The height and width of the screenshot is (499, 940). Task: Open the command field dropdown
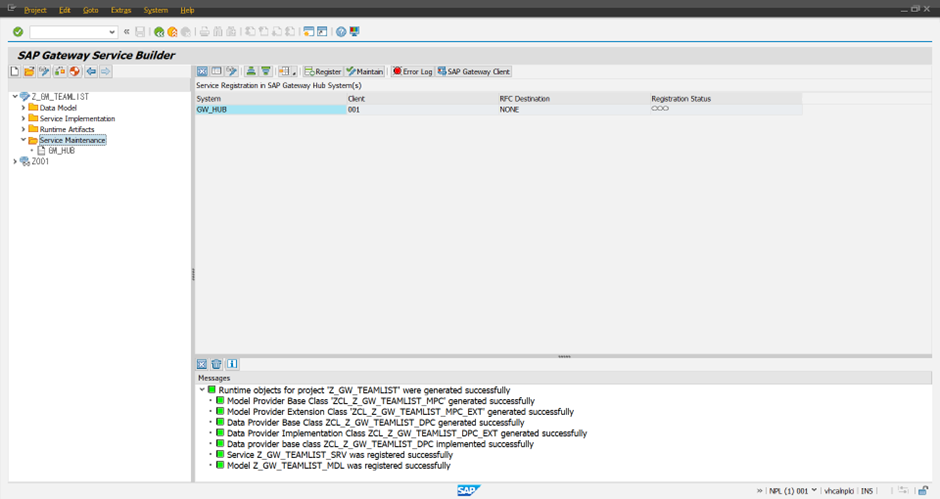pos(112,32)
